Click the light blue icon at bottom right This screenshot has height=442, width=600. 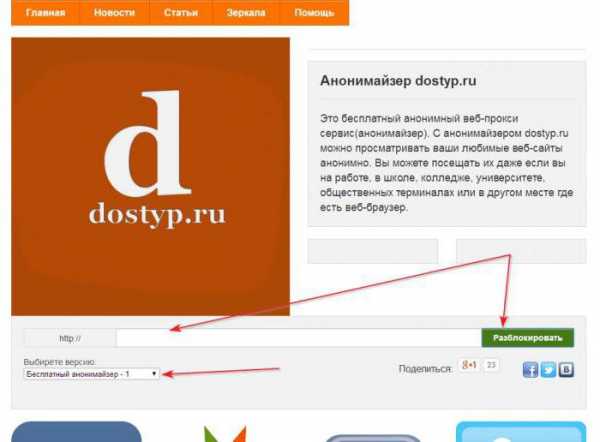pos(521,432)
